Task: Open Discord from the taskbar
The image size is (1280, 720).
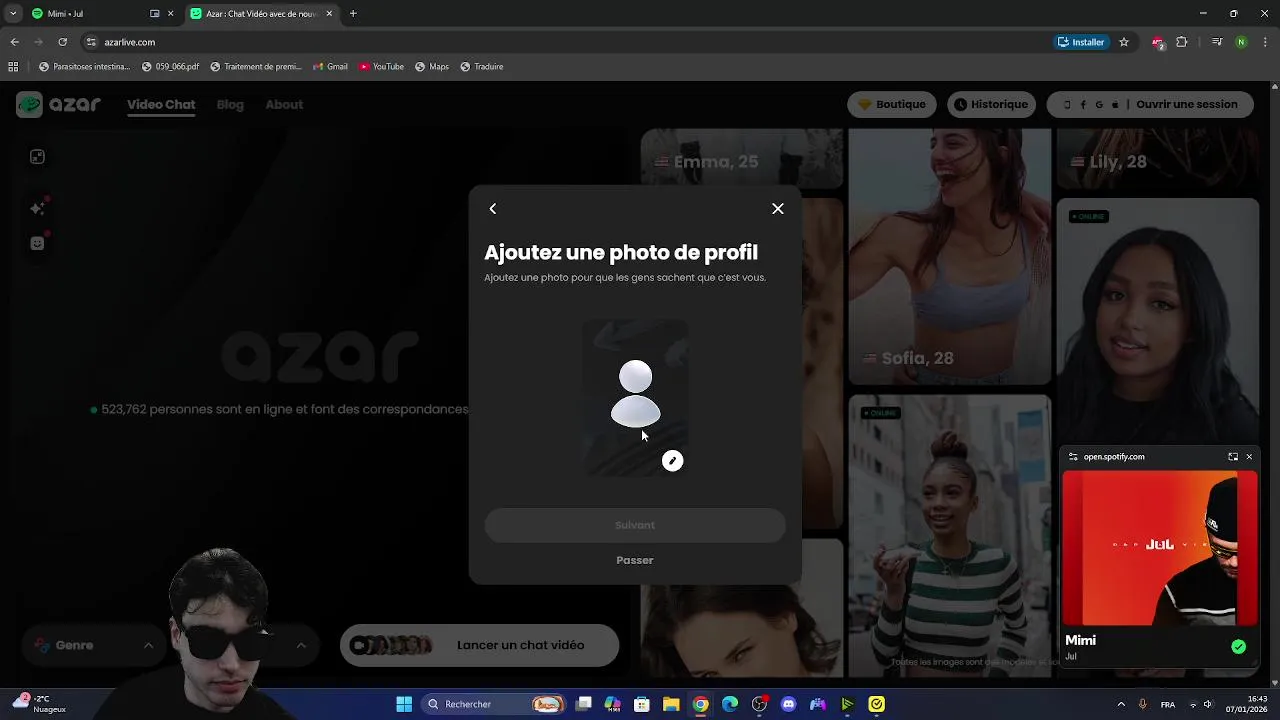Action: (x=789, y=704)
